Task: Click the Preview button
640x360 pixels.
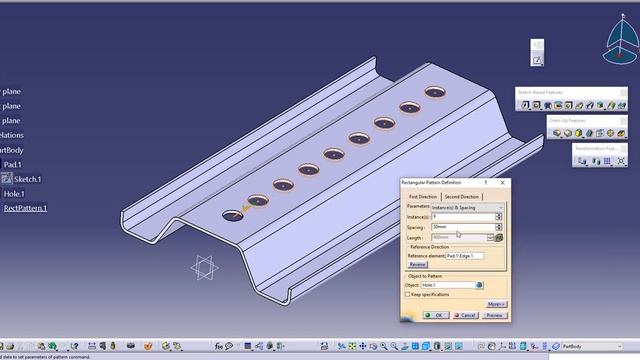Action: pyautogui.click(x=495, y=315)
